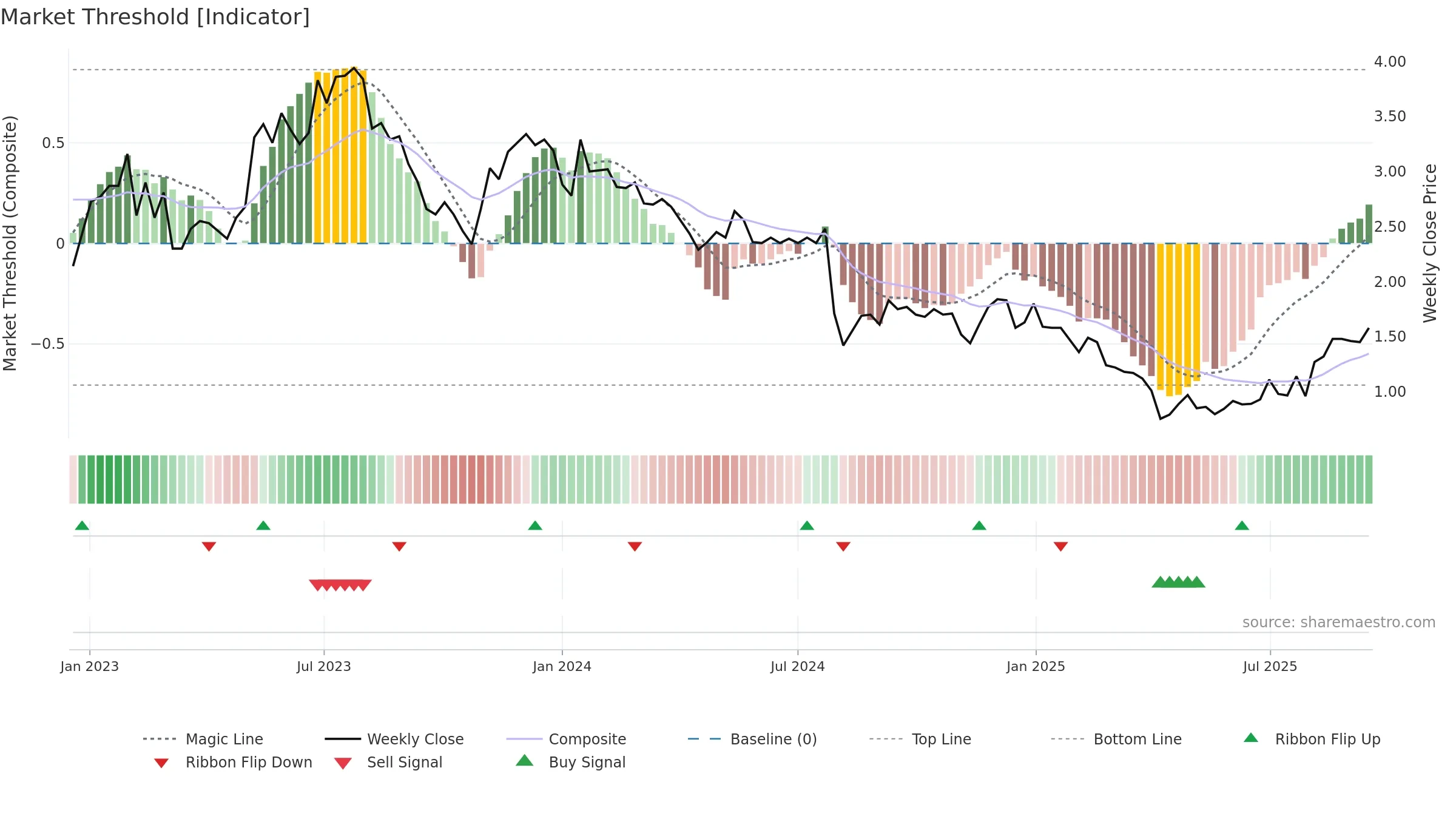Click the ribbon flip up marker near May 2023
The image size is (1456, 819).
pos(263,525)
